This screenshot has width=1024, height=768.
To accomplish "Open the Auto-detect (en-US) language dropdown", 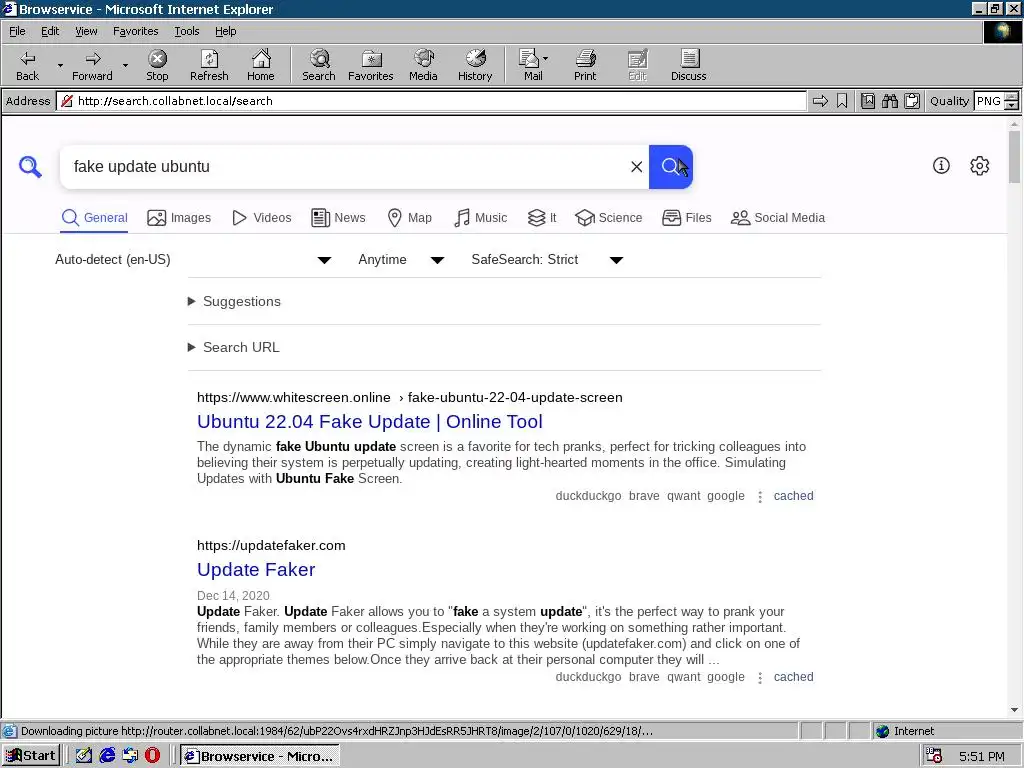I will (x=193, y=259).
